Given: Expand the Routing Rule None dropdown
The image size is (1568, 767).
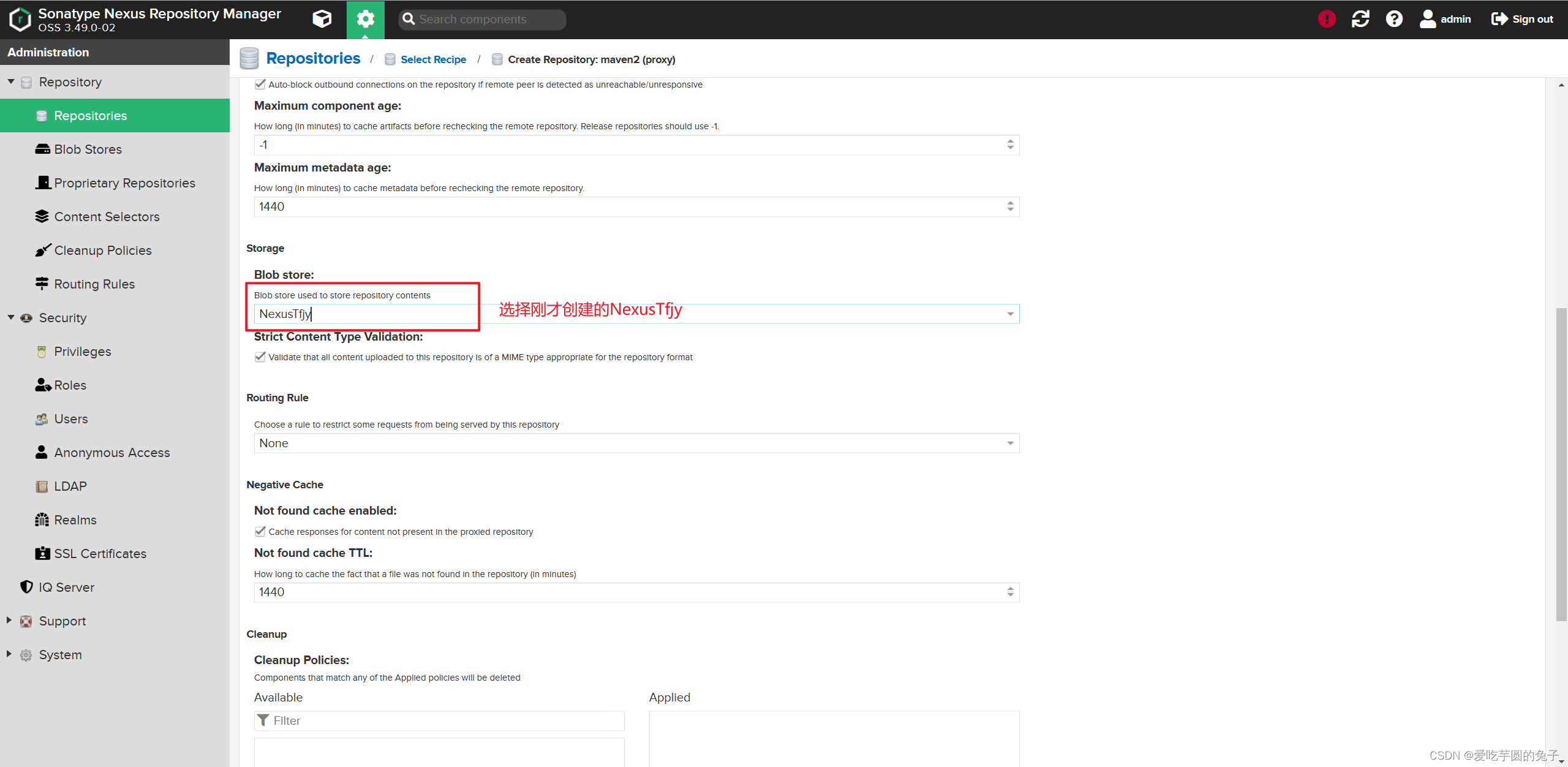Looking at the screenshot, I should point(1010,444).
